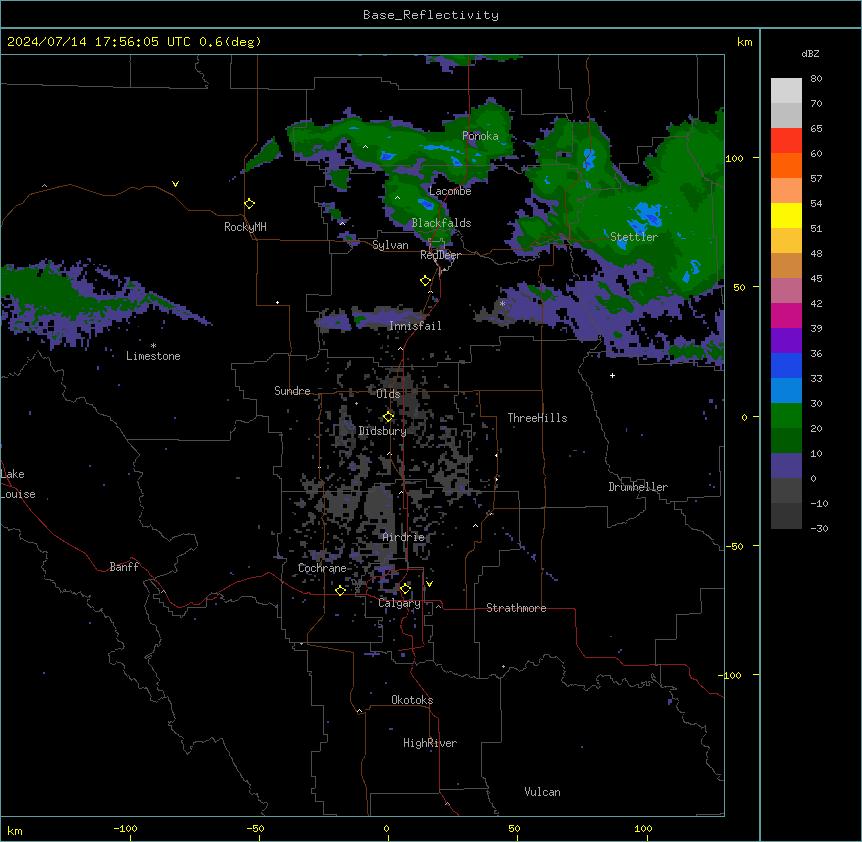Click the Blackfalds label
This screenshot has height=842, width=862.
[x=441, y=223]
